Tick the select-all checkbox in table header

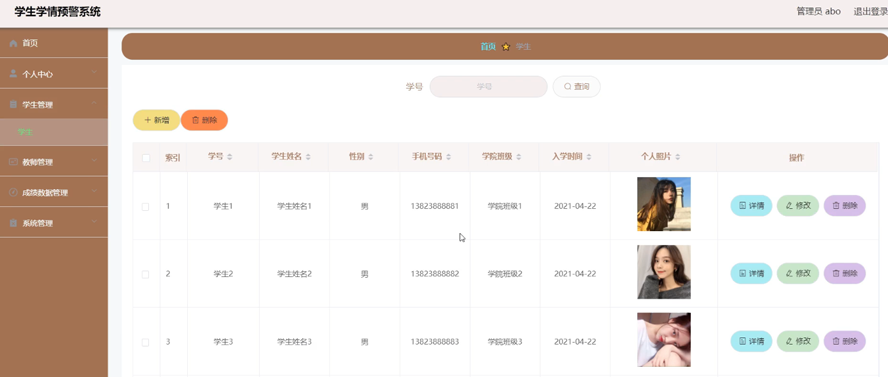(146, 158)
